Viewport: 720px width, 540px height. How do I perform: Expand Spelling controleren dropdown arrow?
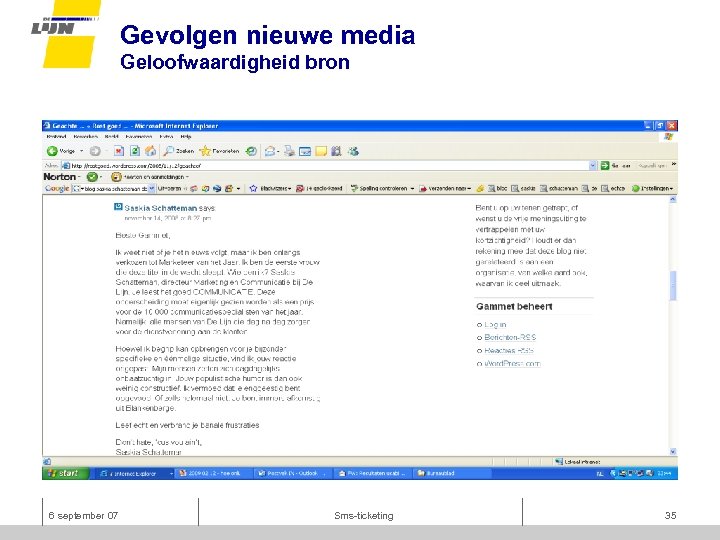[x=412, y=189]
